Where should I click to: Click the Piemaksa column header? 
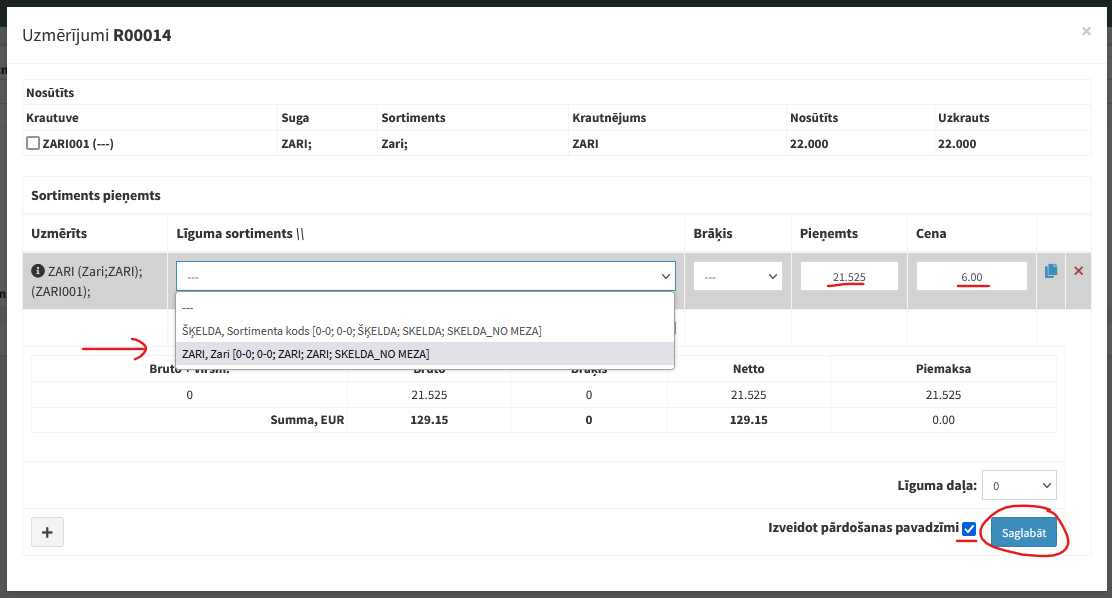click(x=943, y=368)
